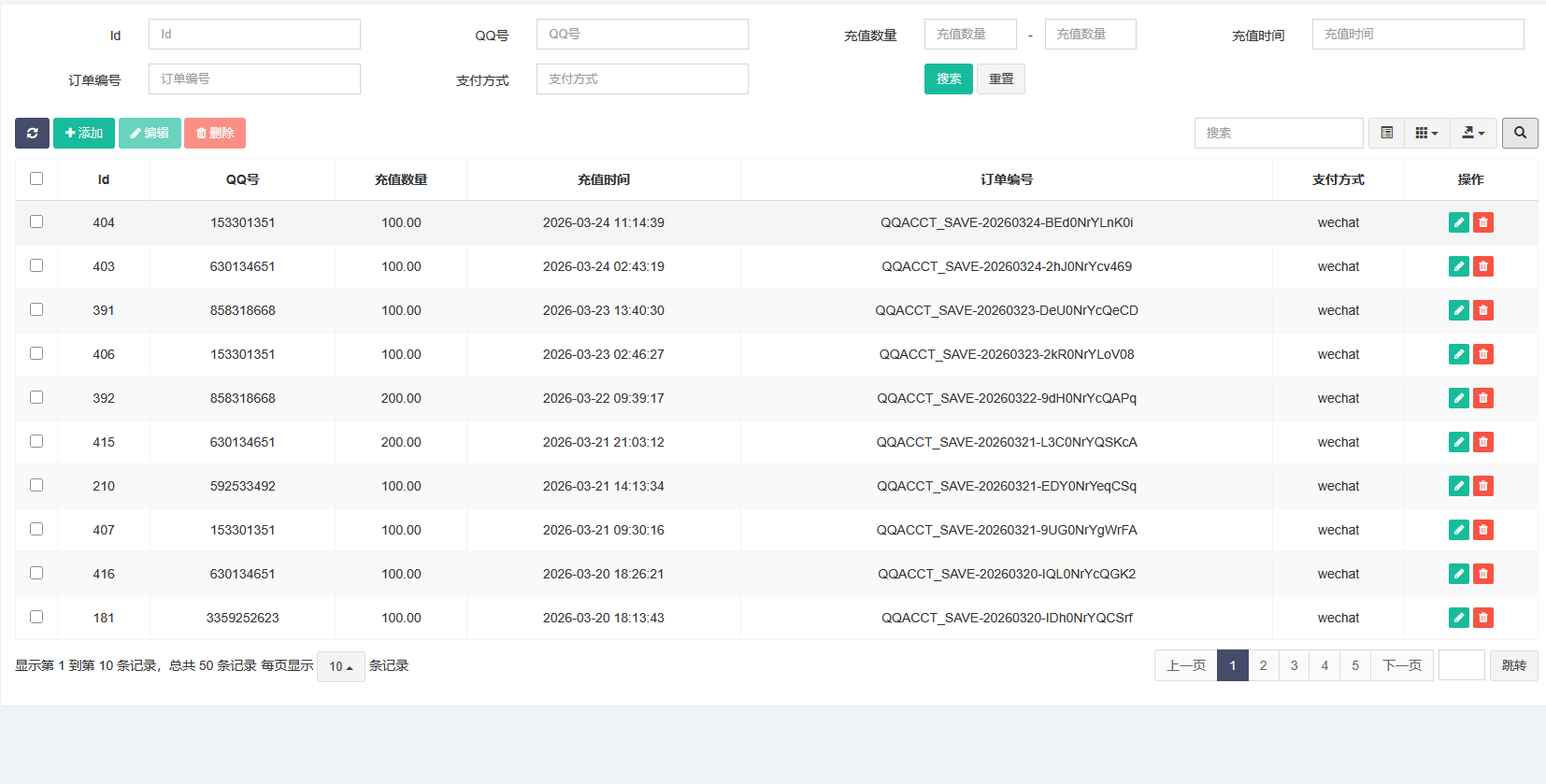
Task: Delete the row with Id 403
Action: click(1483, 266)
